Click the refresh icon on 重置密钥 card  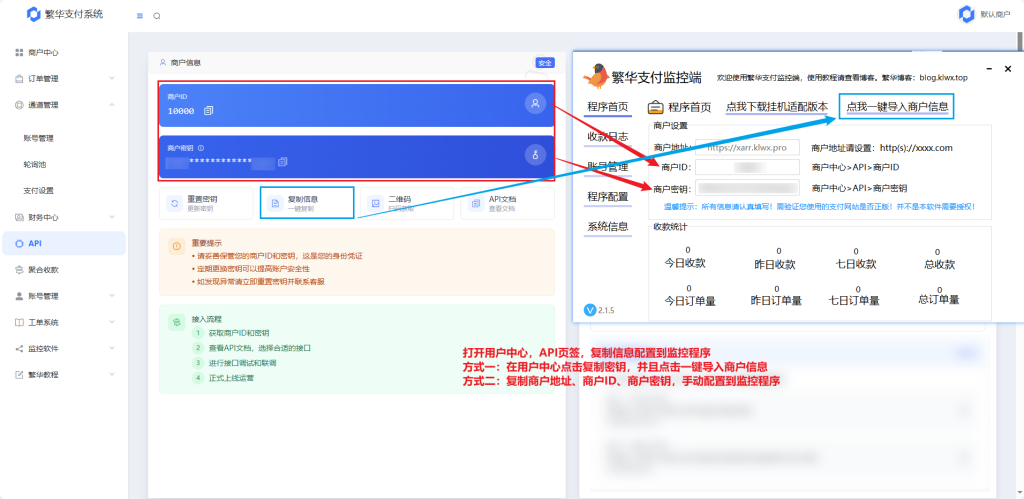point(174,203)
